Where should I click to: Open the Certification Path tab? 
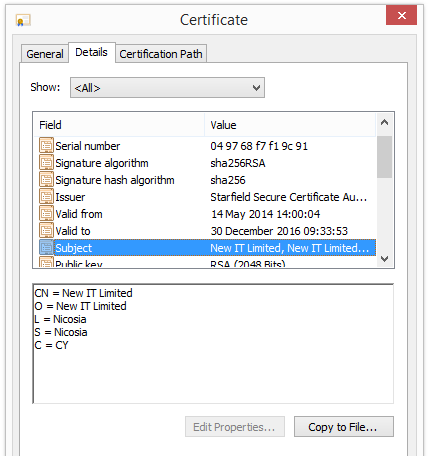(x=161, y=54)
